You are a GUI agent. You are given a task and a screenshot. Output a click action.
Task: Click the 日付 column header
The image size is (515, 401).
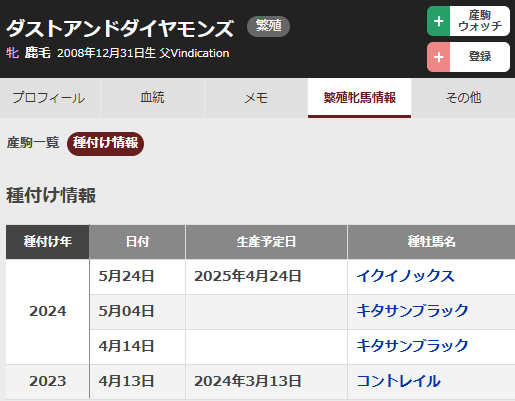click(137, 242)
